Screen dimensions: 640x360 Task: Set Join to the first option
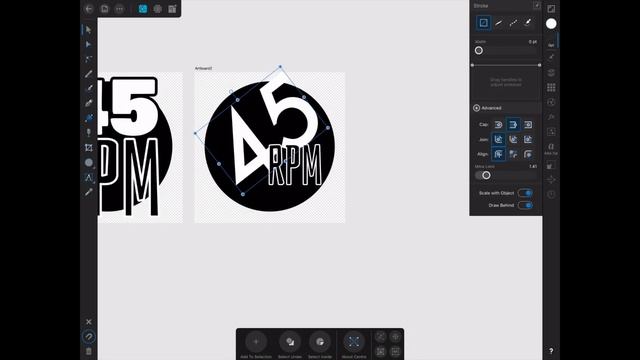[498, 139]
